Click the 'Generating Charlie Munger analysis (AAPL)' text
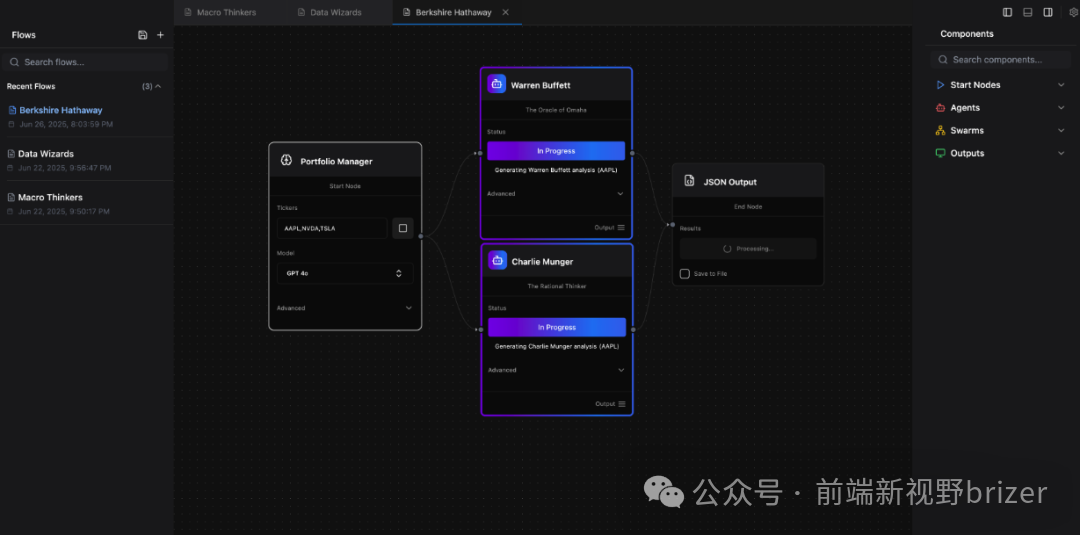Image resolution: width=1080 pixels, height=535 pixels. (x=557, y=346)
